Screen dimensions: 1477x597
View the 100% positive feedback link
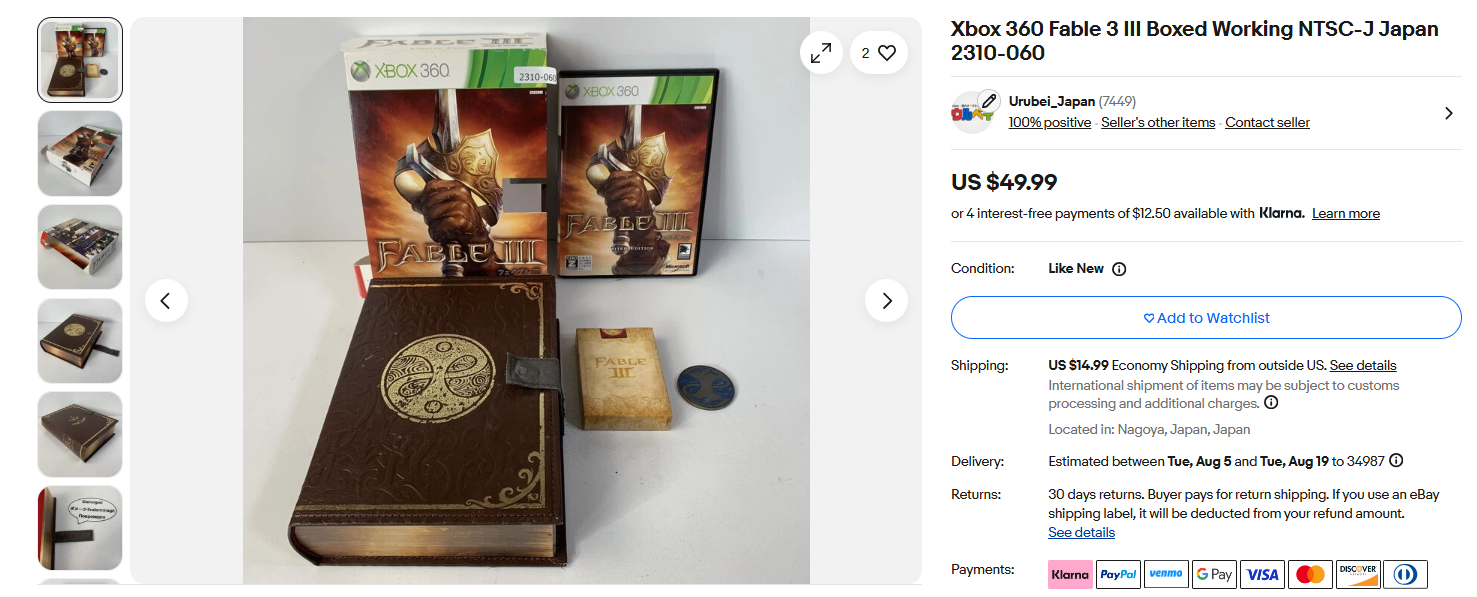click(1049, 123)
